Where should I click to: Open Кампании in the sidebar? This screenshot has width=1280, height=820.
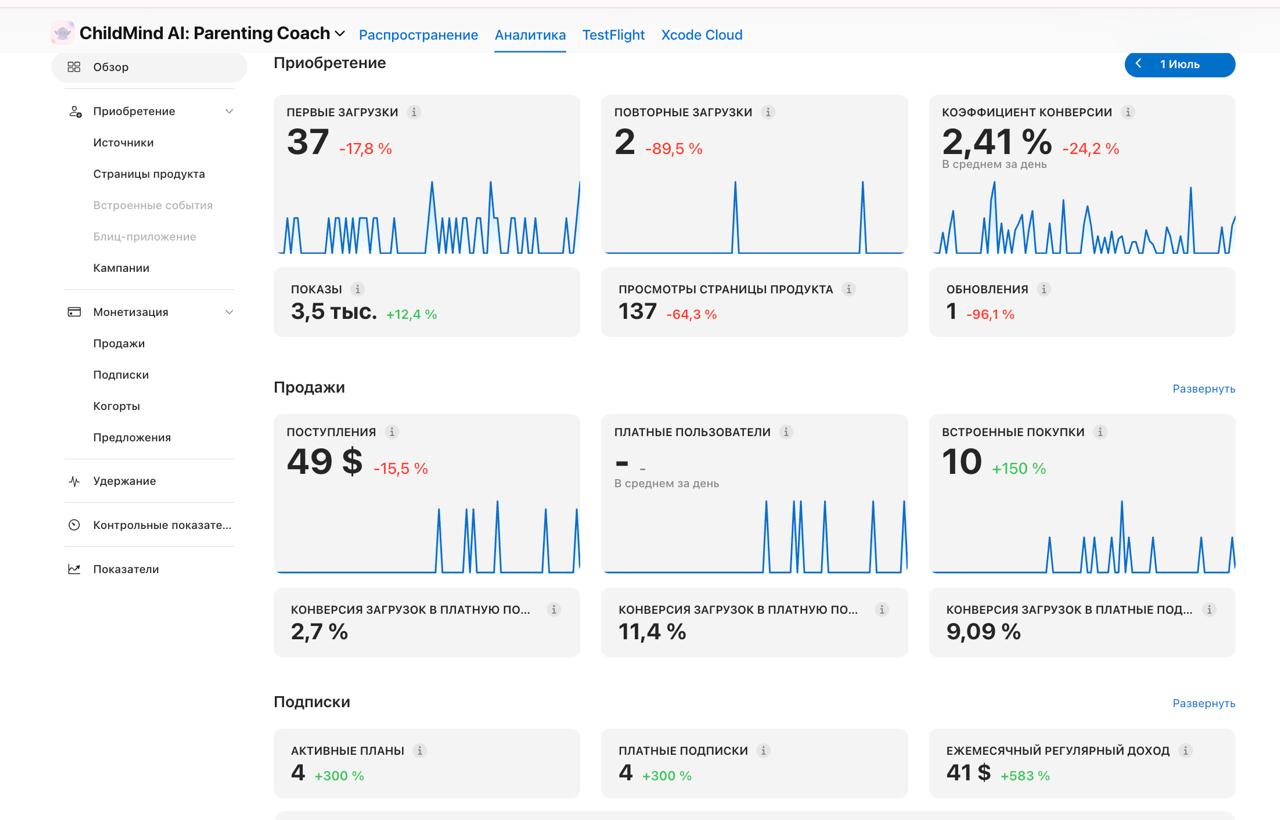(x=121, y=268)
